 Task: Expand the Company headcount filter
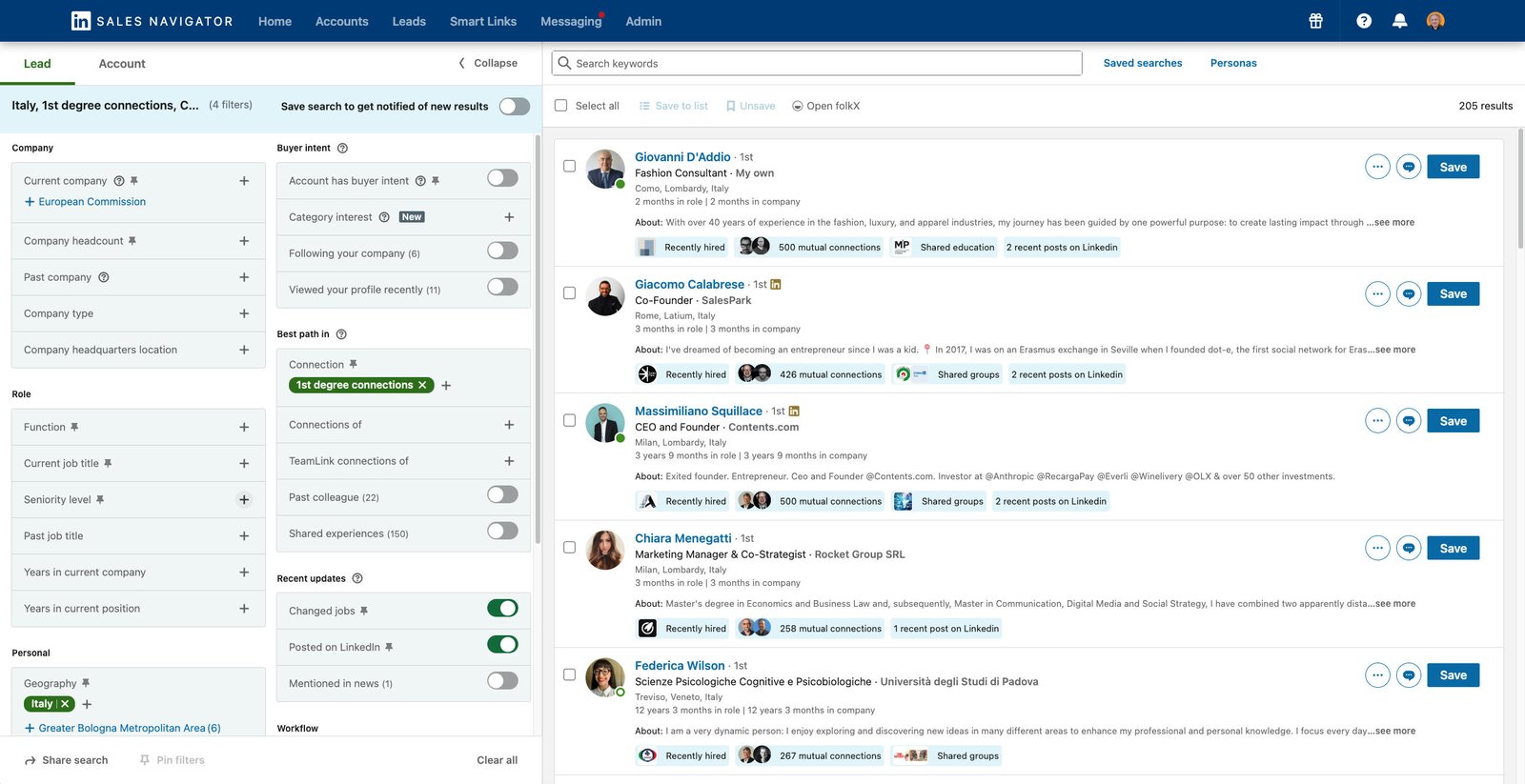tap(244, 241)
